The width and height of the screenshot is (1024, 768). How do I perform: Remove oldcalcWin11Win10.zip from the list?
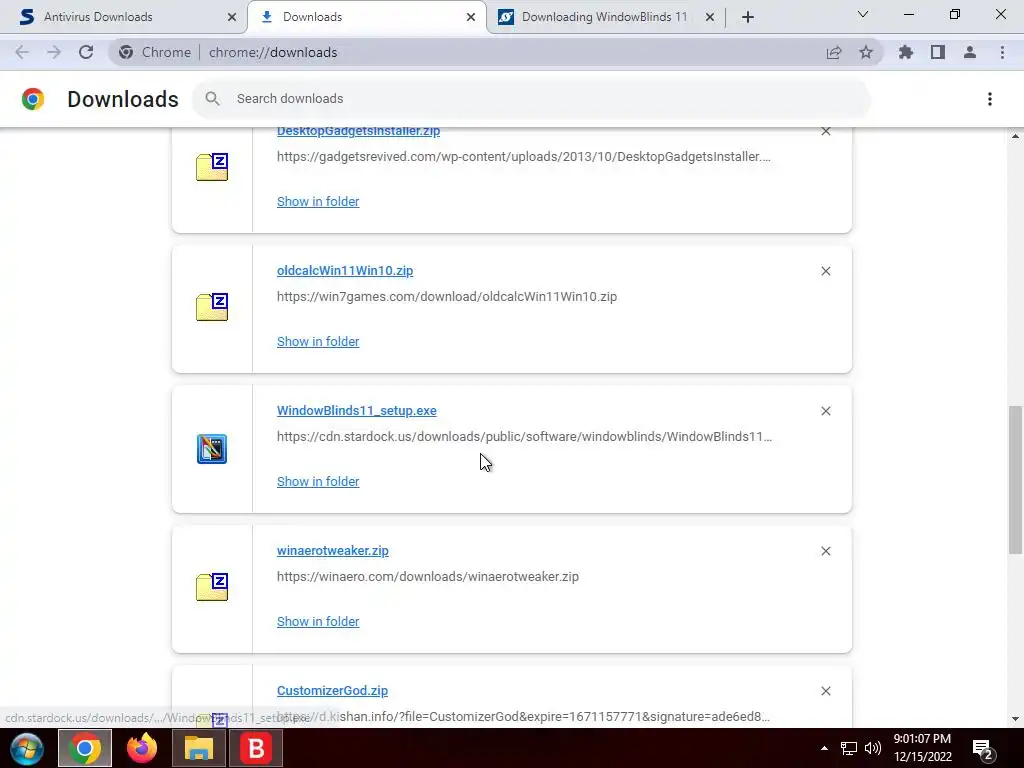tap(825, 271)
